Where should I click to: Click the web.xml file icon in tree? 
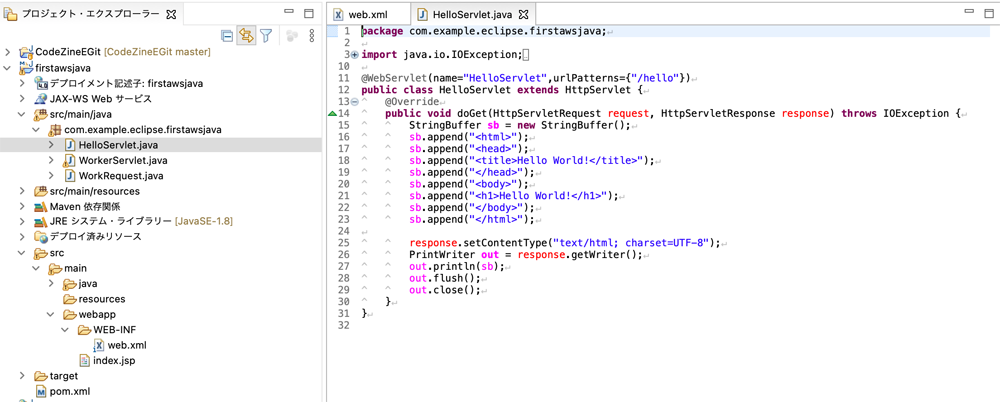(x=99, y=345)
